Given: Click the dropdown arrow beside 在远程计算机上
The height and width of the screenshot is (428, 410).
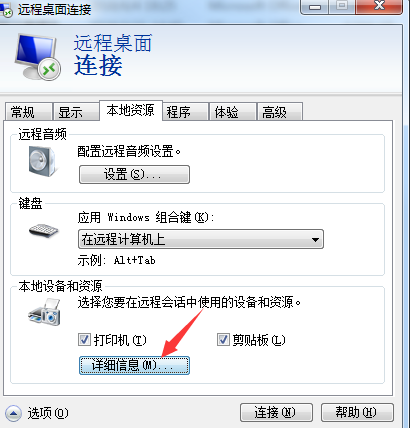Looking at the screenshot, I should click(x=315, y=240).
